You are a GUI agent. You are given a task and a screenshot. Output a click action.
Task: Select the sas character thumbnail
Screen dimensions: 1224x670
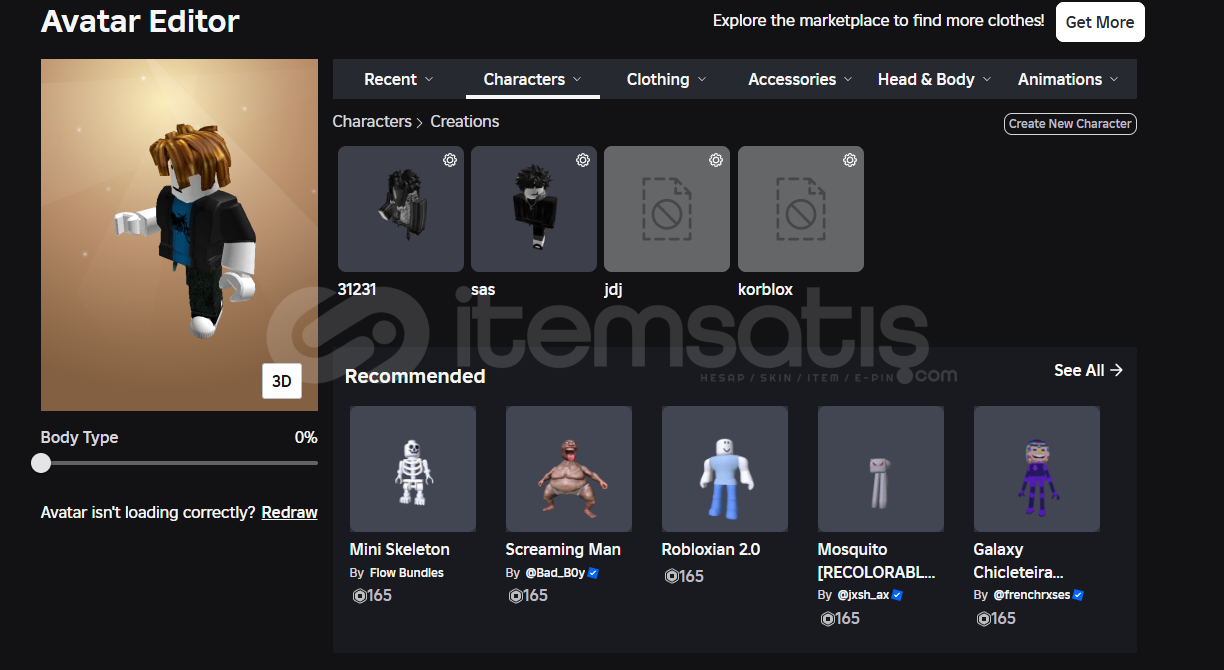point(534,209)
